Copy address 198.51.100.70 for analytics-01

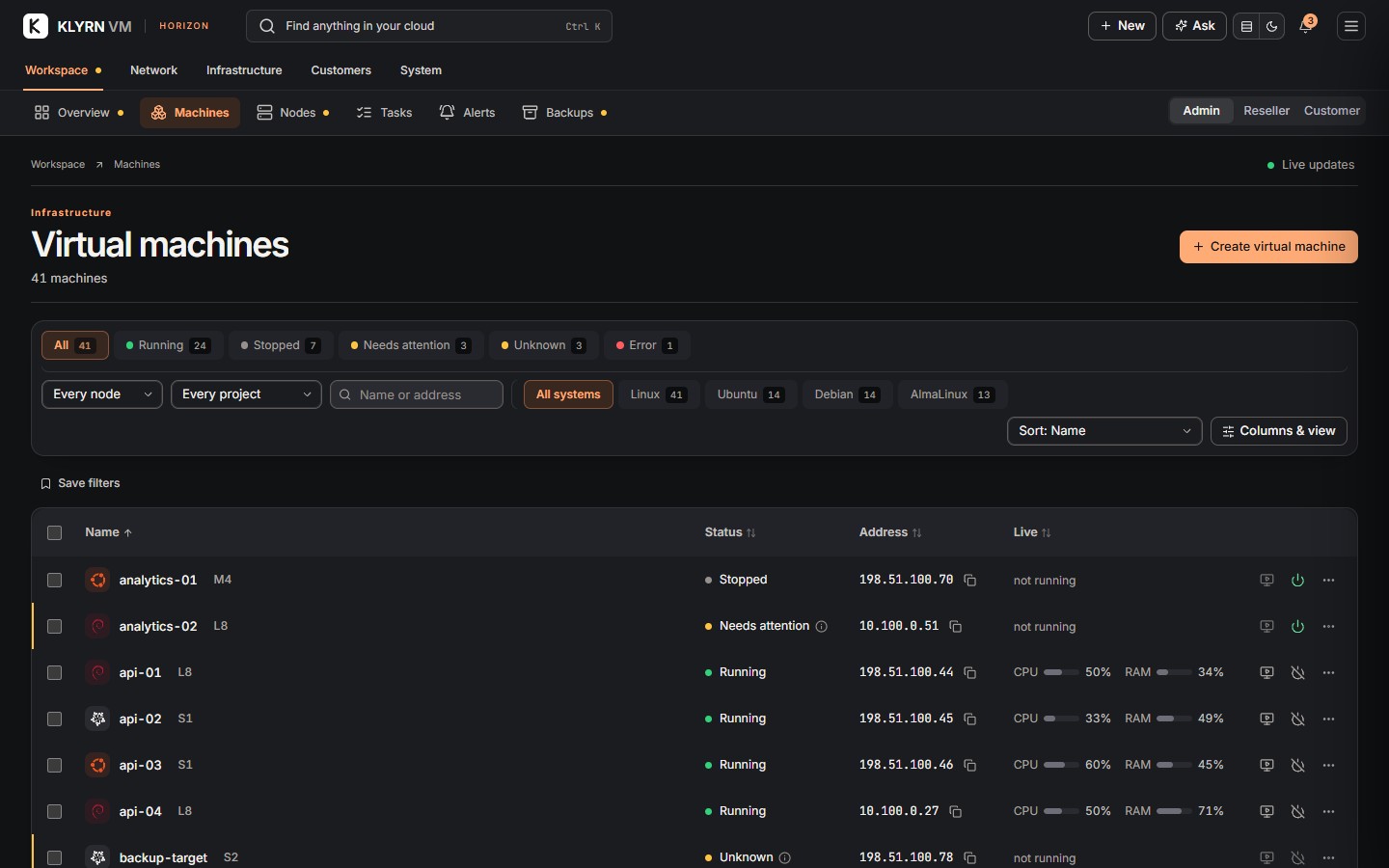[970, 581]
